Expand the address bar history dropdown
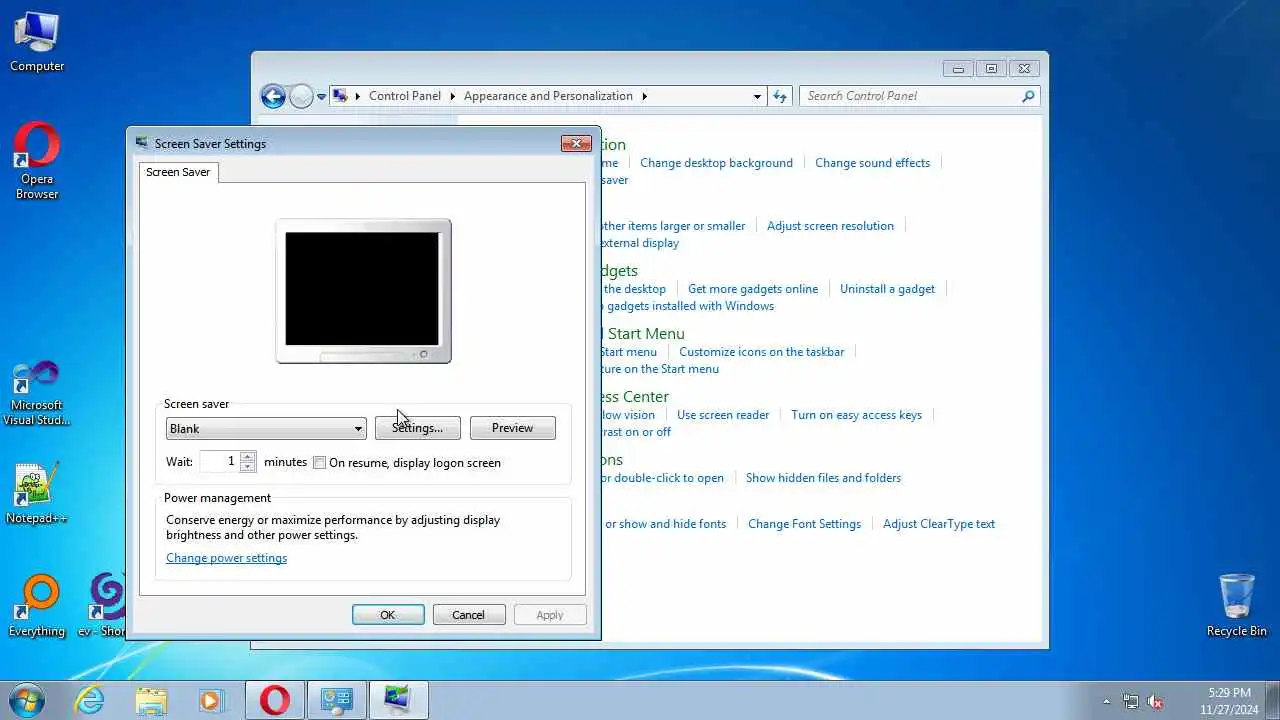The width and height of the screenshot is (1280, 720). [x=757, y=96]
